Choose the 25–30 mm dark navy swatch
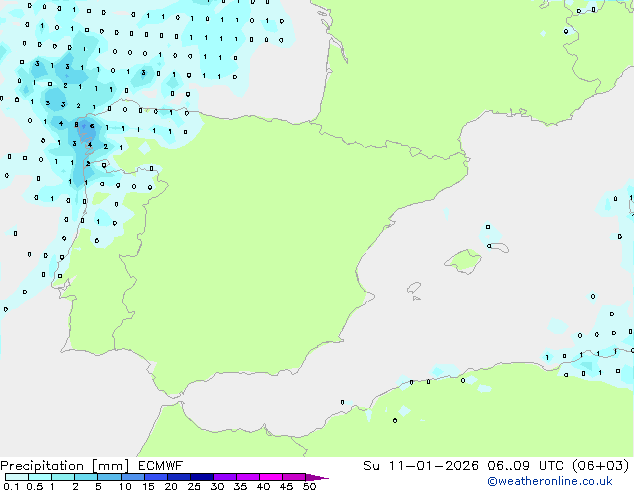 coord(202,477)
